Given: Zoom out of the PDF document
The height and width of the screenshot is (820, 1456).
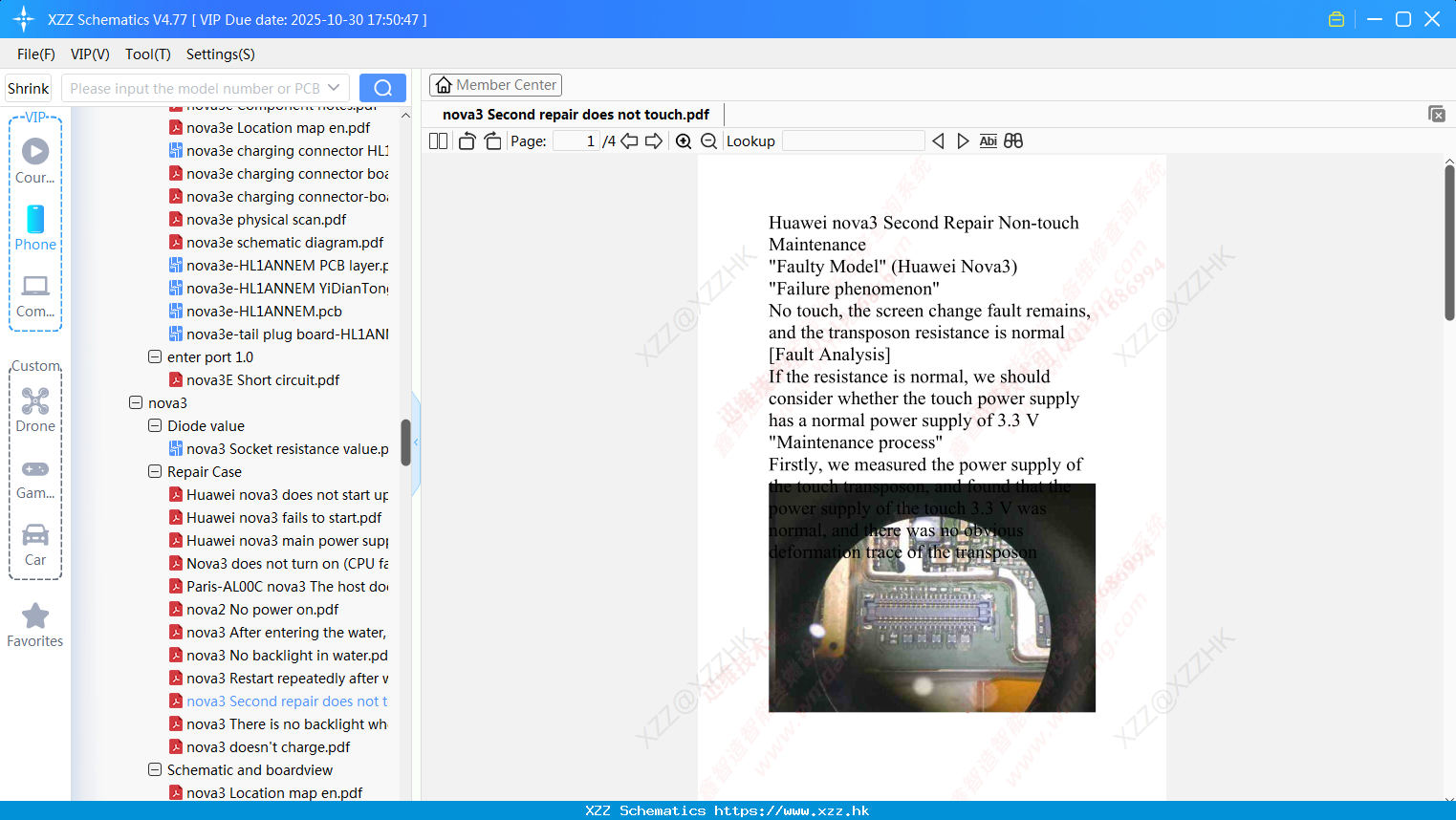Looking at the screenshot, I should (708, 141).
